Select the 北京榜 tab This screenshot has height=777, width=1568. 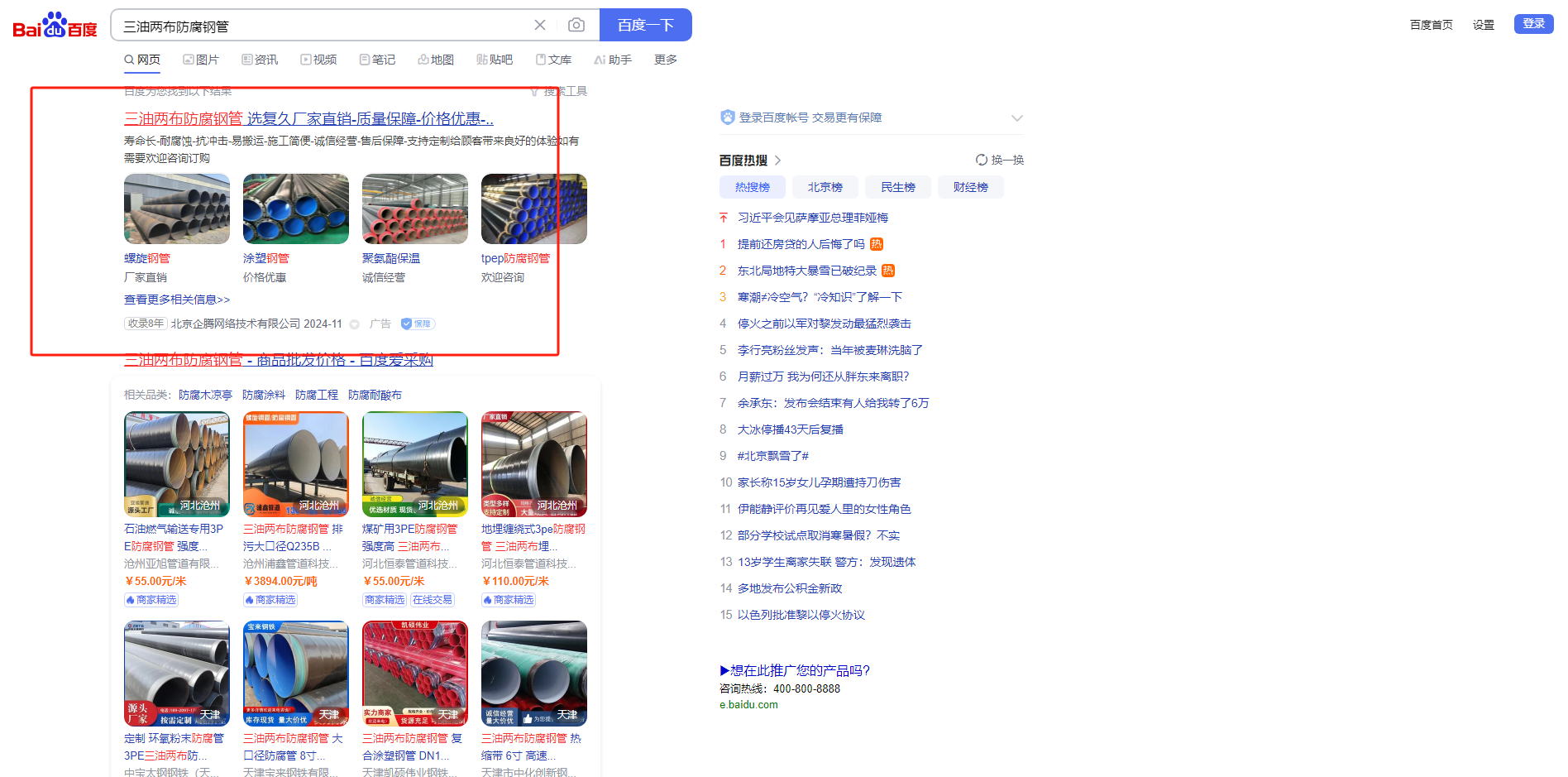pyautogui.click(x=825, y=187)
